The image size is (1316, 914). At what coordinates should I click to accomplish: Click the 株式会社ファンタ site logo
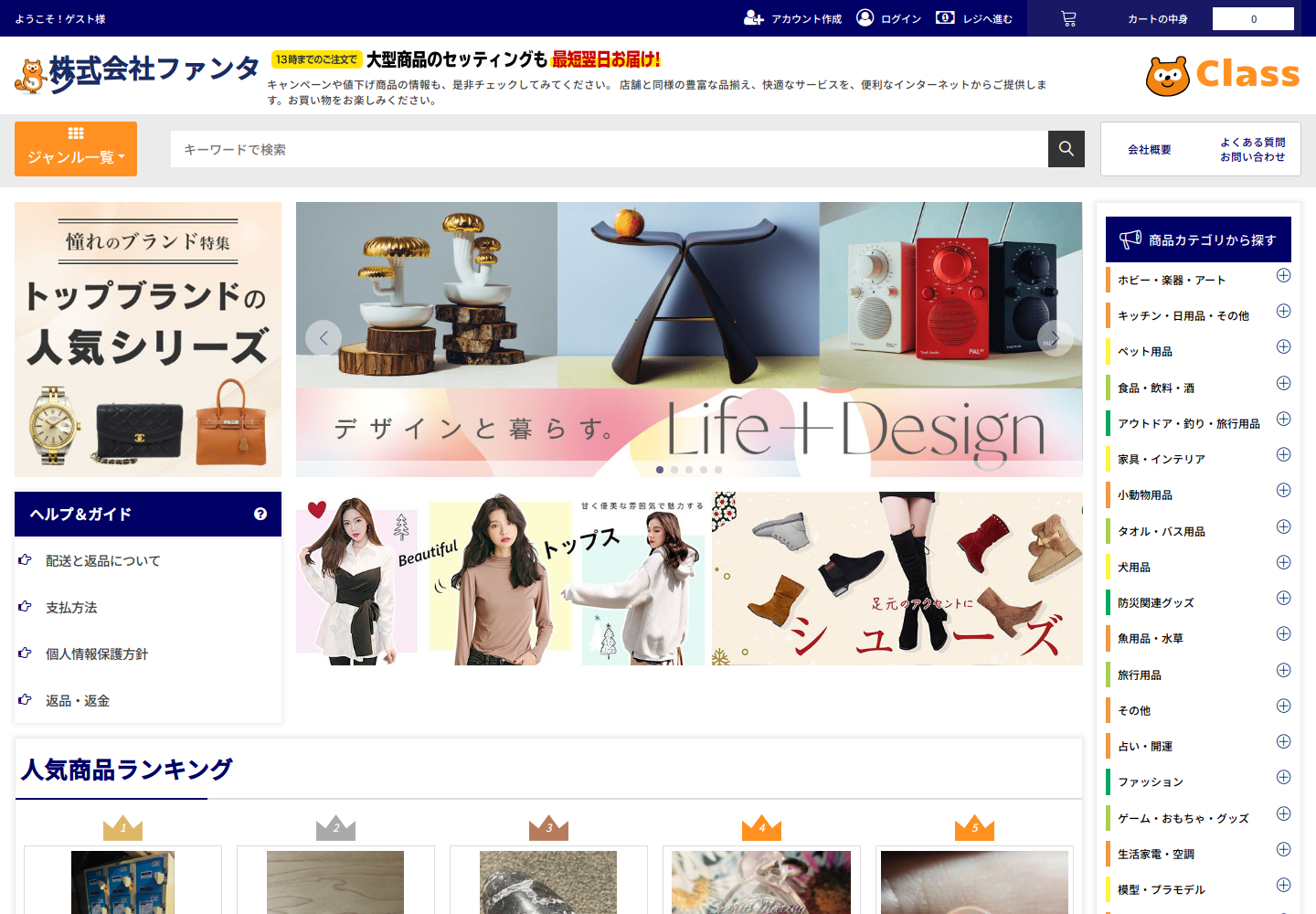[x=137, y=73]
